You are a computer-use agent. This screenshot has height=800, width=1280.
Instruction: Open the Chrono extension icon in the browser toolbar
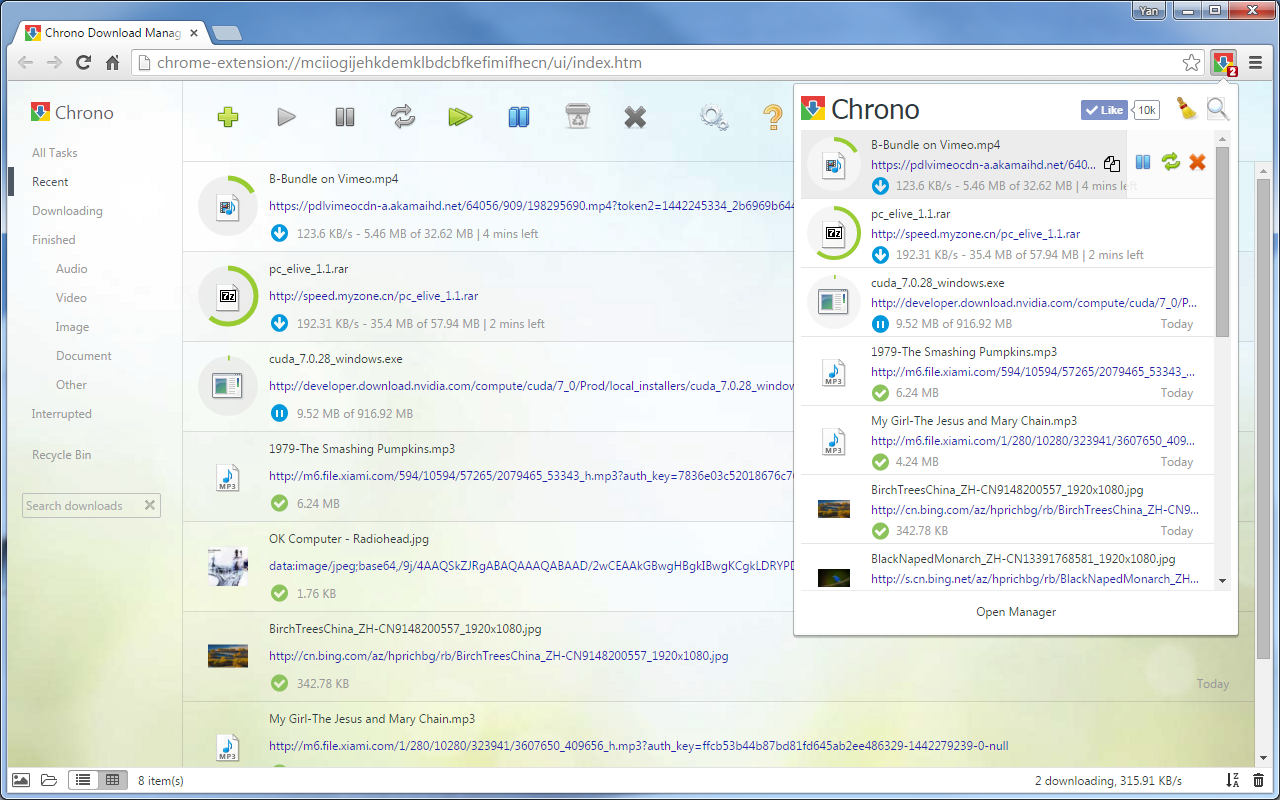1223,61
